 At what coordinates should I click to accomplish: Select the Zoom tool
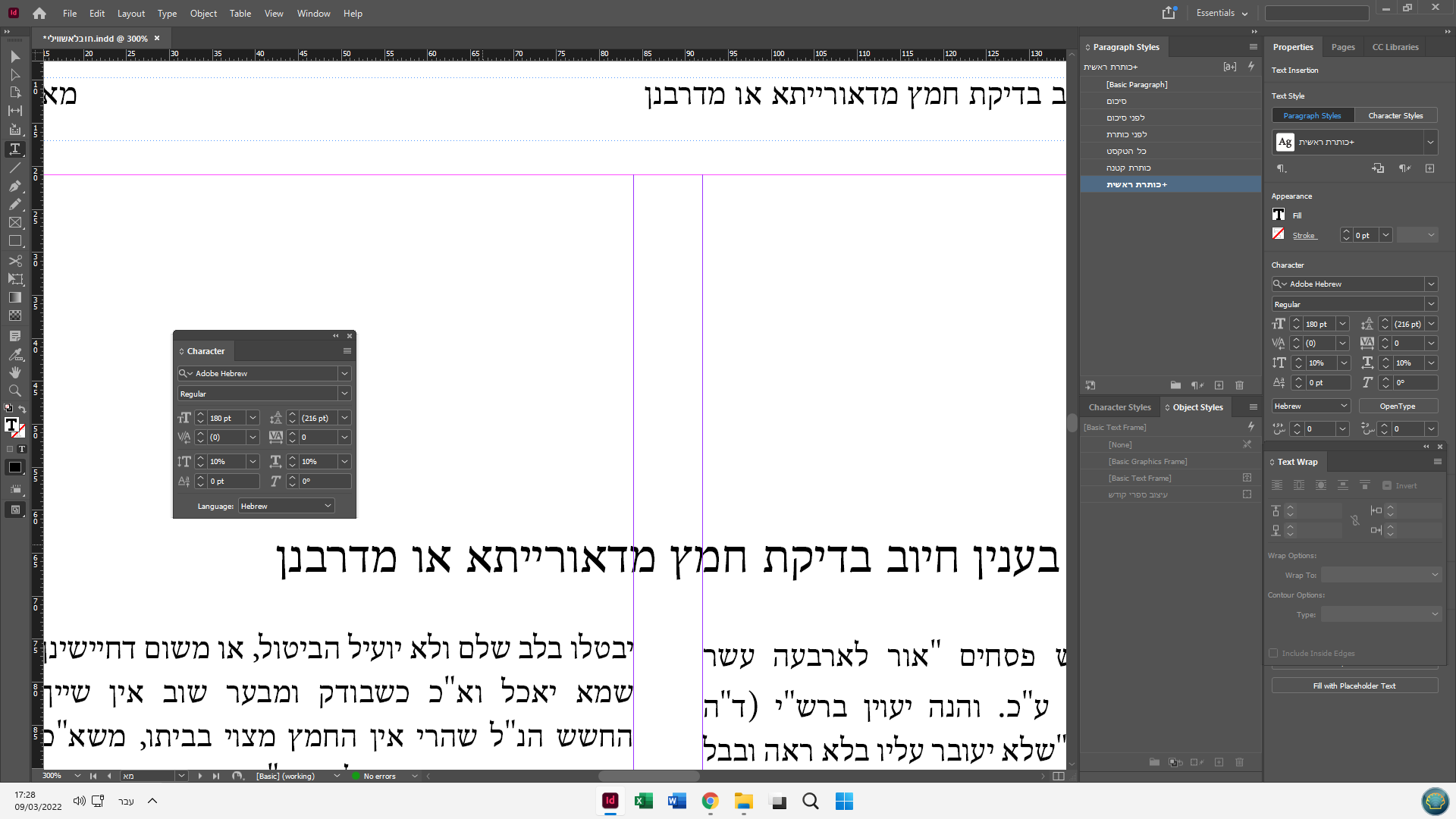tap(14, 391)
